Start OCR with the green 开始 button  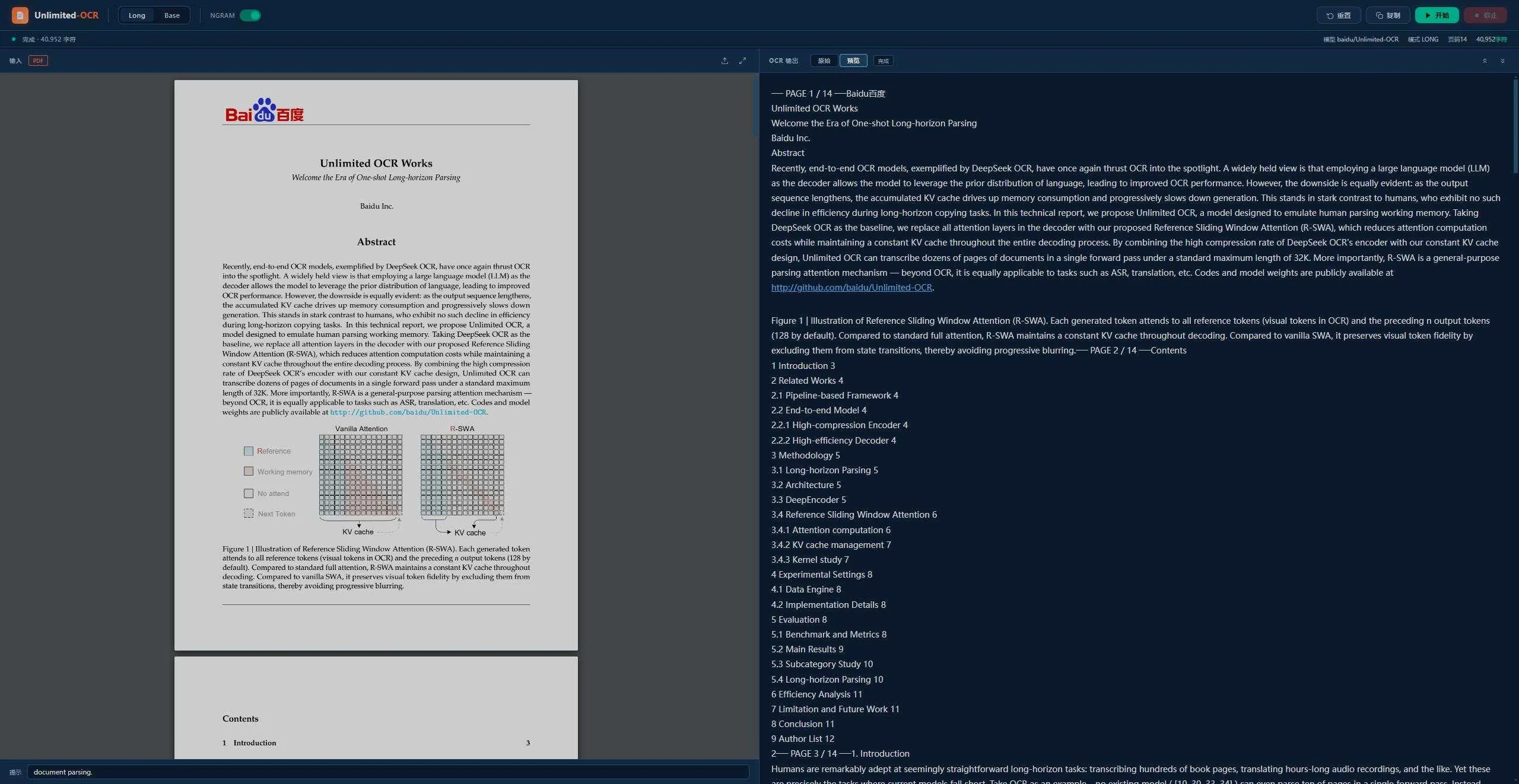click(1437, 15)
